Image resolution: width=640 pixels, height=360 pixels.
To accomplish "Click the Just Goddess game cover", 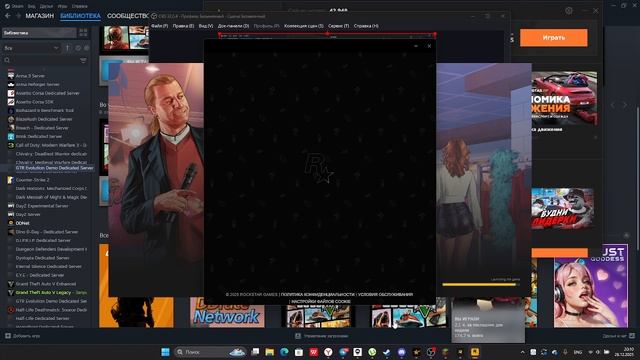I will (x=591, y=286).
